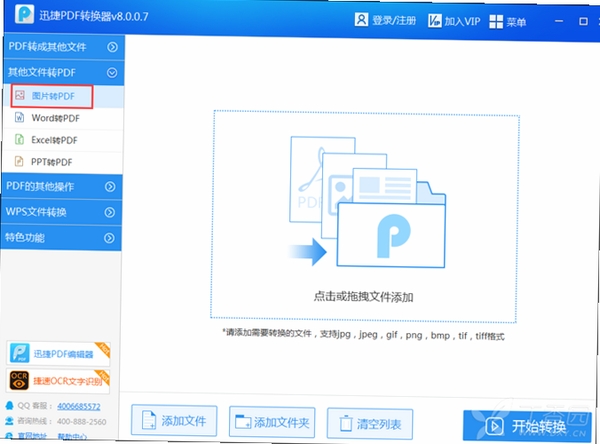
Task: Click the QQ penguin icon
Action: tap(10, 405)
